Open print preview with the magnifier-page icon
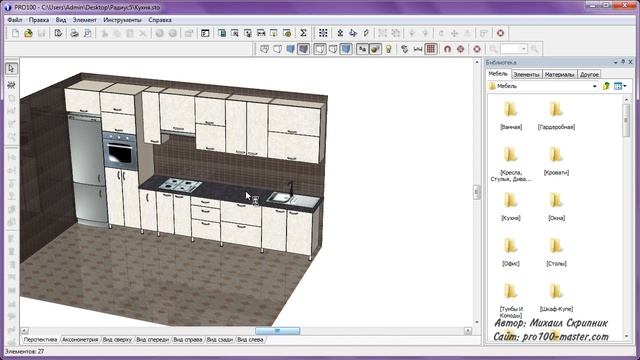This screenshot has width=640, height=360. click(x=87, y=33)
